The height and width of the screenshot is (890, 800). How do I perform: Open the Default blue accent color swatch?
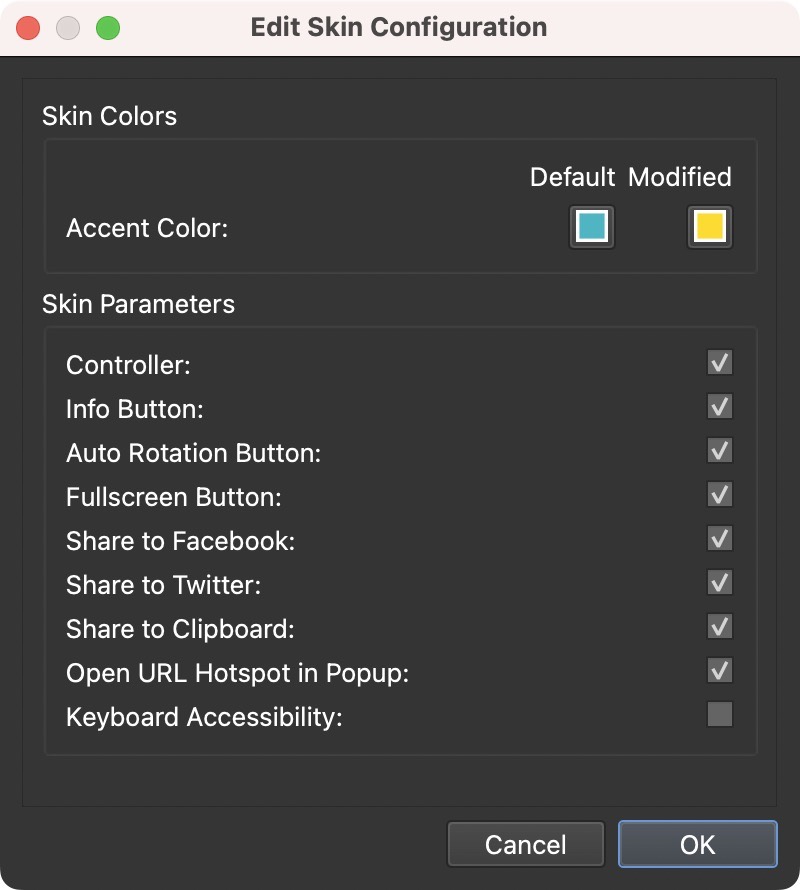pos(592,226)
